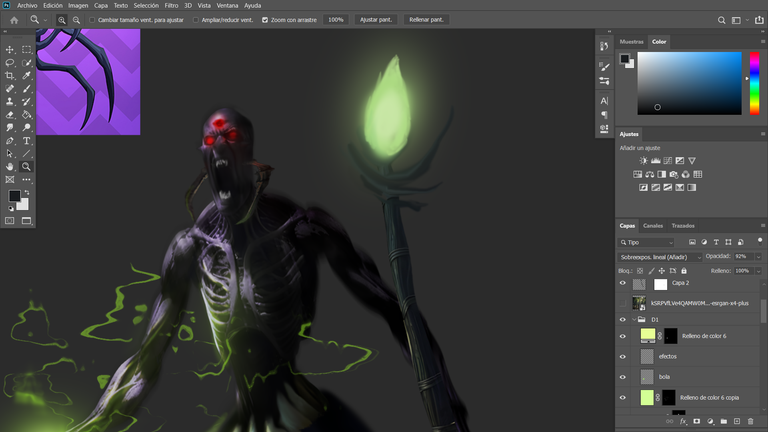The height and width of the screenshot is (432, 768).
Task: Open the Selección menu
Action: coord(146,5)
